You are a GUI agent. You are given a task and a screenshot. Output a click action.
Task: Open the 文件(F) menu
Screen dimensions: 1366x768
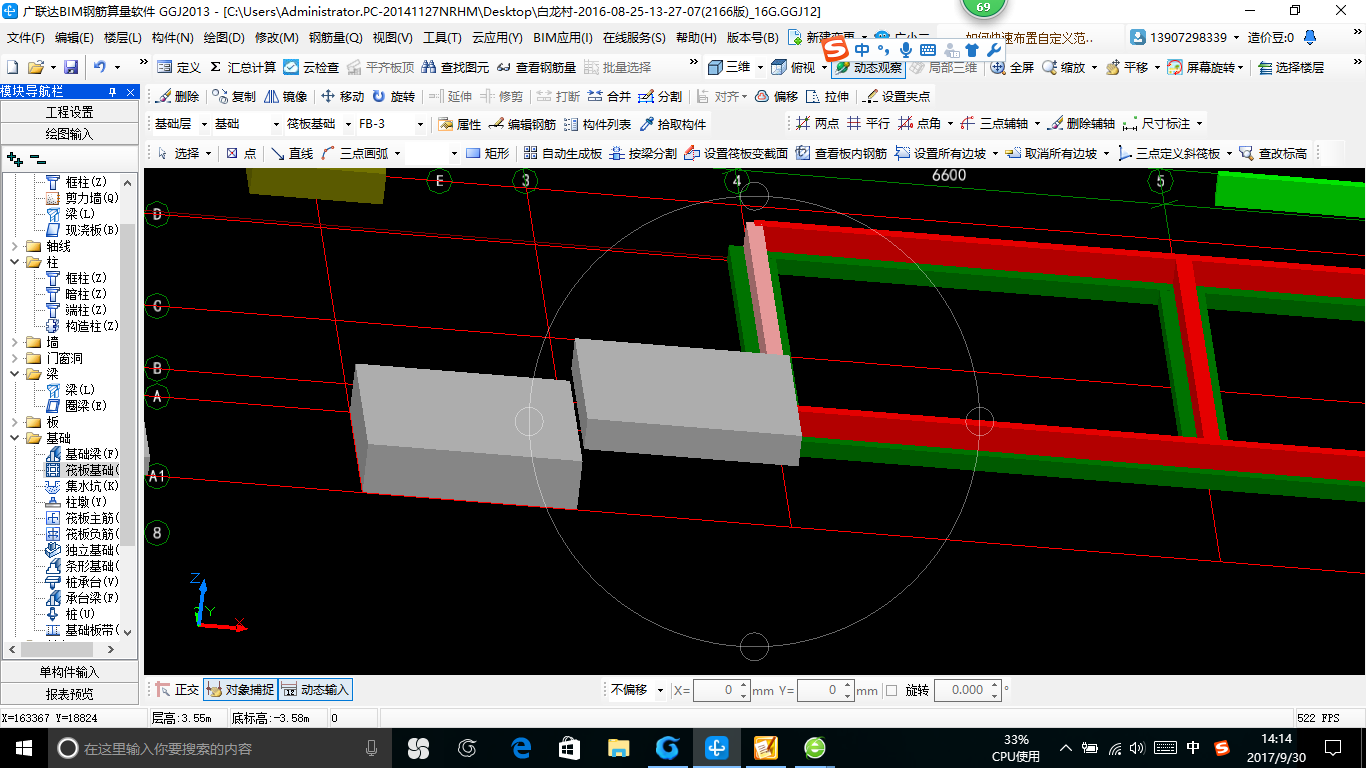pyautogui.click(x=26, y=38)
